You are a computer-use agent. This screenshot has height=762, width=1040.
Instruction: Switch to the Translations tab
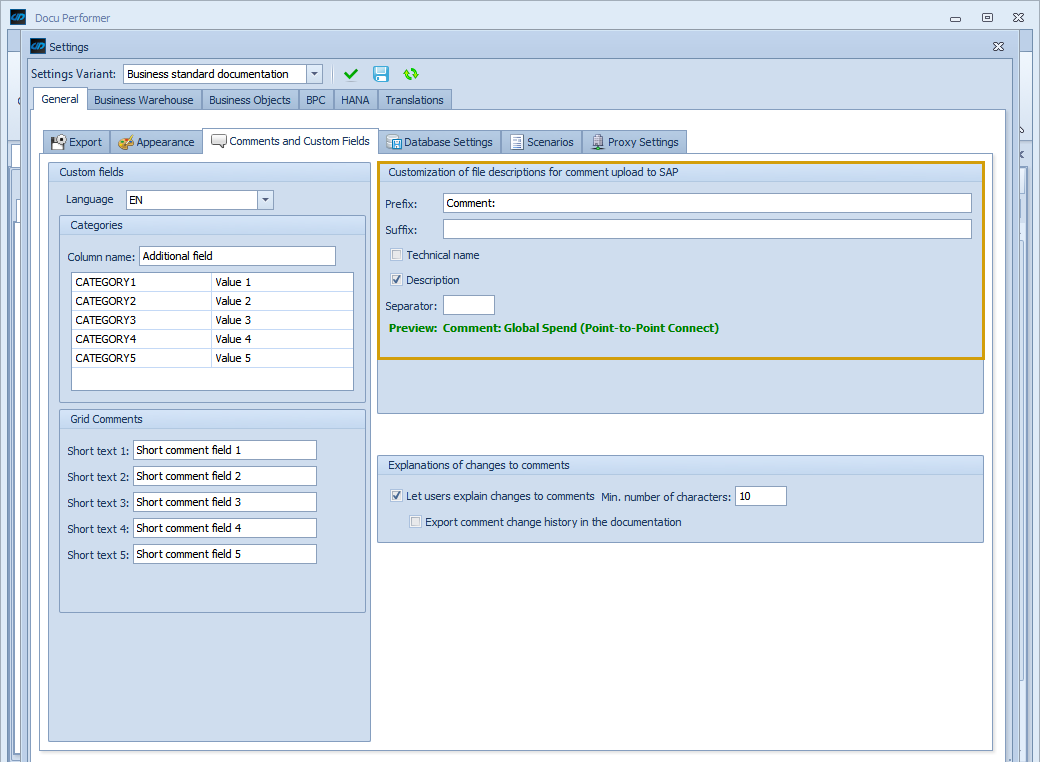(x=414, y=100)
